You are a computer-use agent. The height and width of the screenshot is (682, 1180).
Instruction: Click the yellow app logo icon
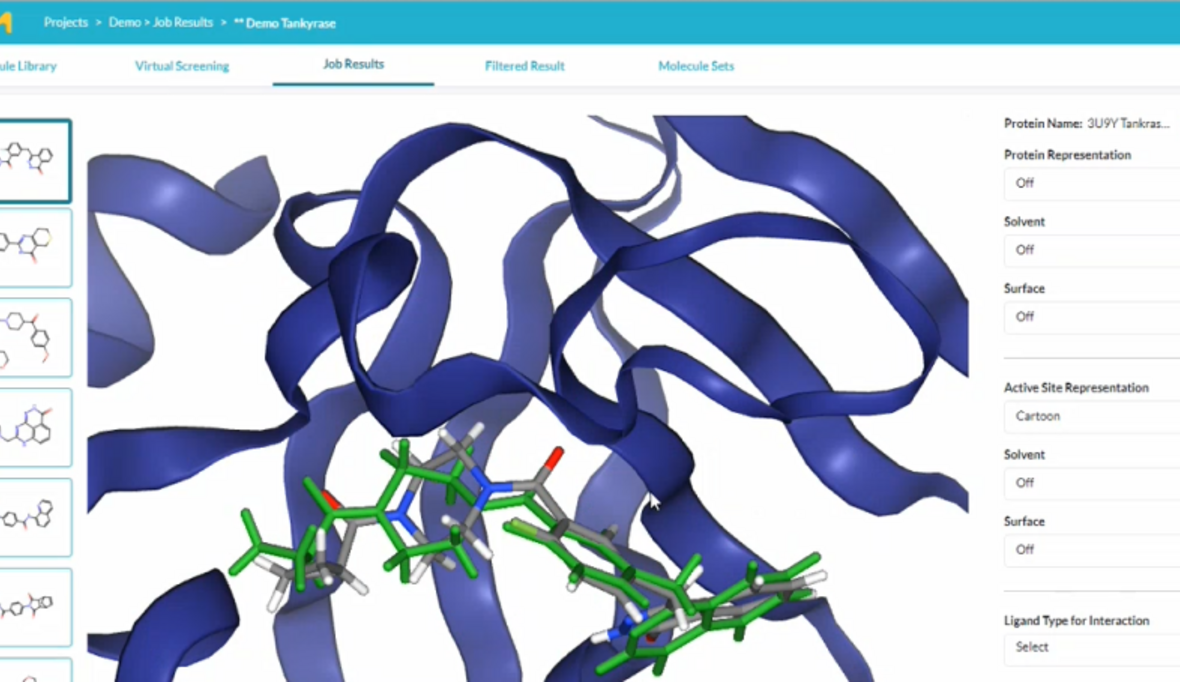pyautogui.click(x=5, y=22)
